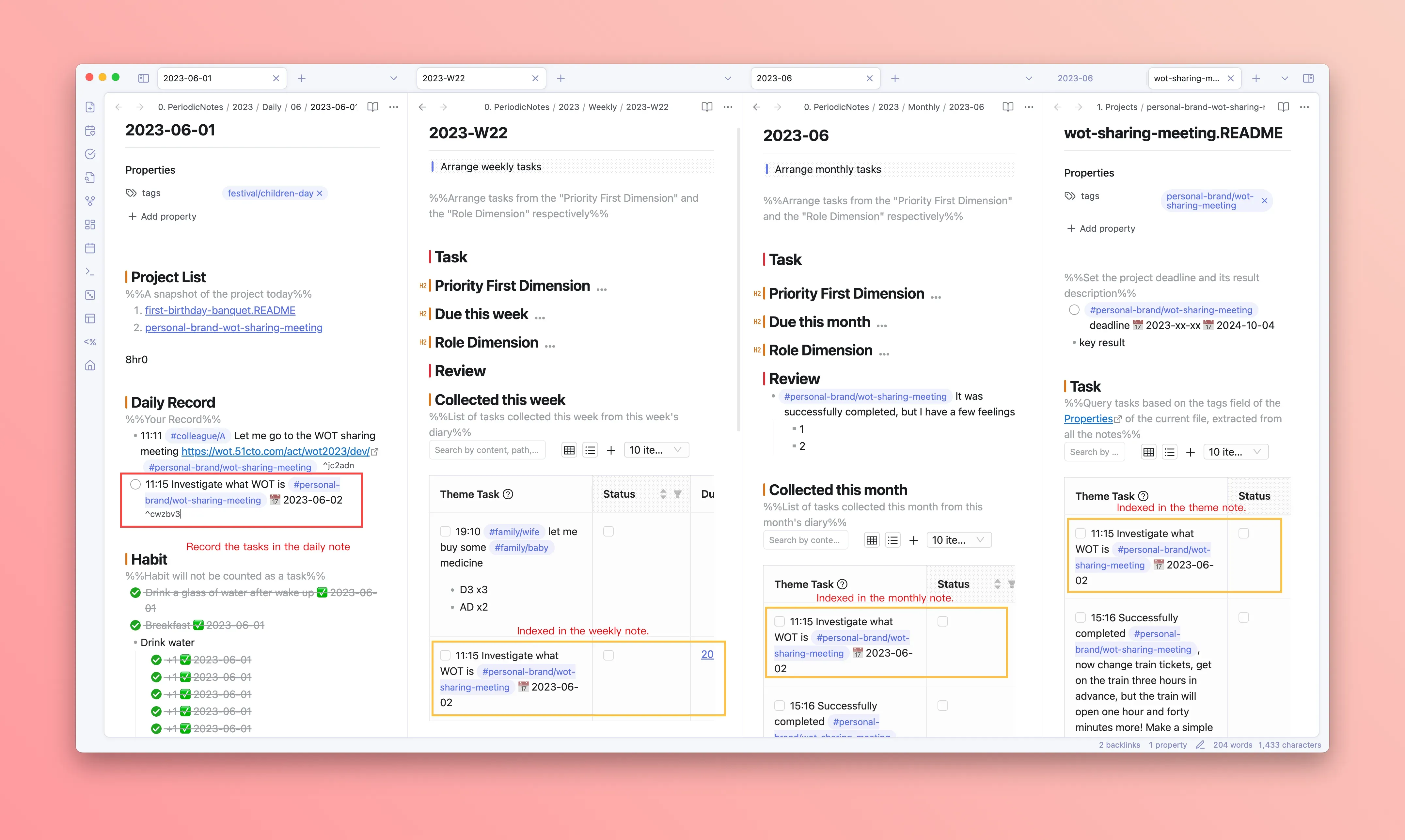Tick Status checkbox for 19:10 family/wife task
Screen dimensions: 1405x840
[608, 532]
